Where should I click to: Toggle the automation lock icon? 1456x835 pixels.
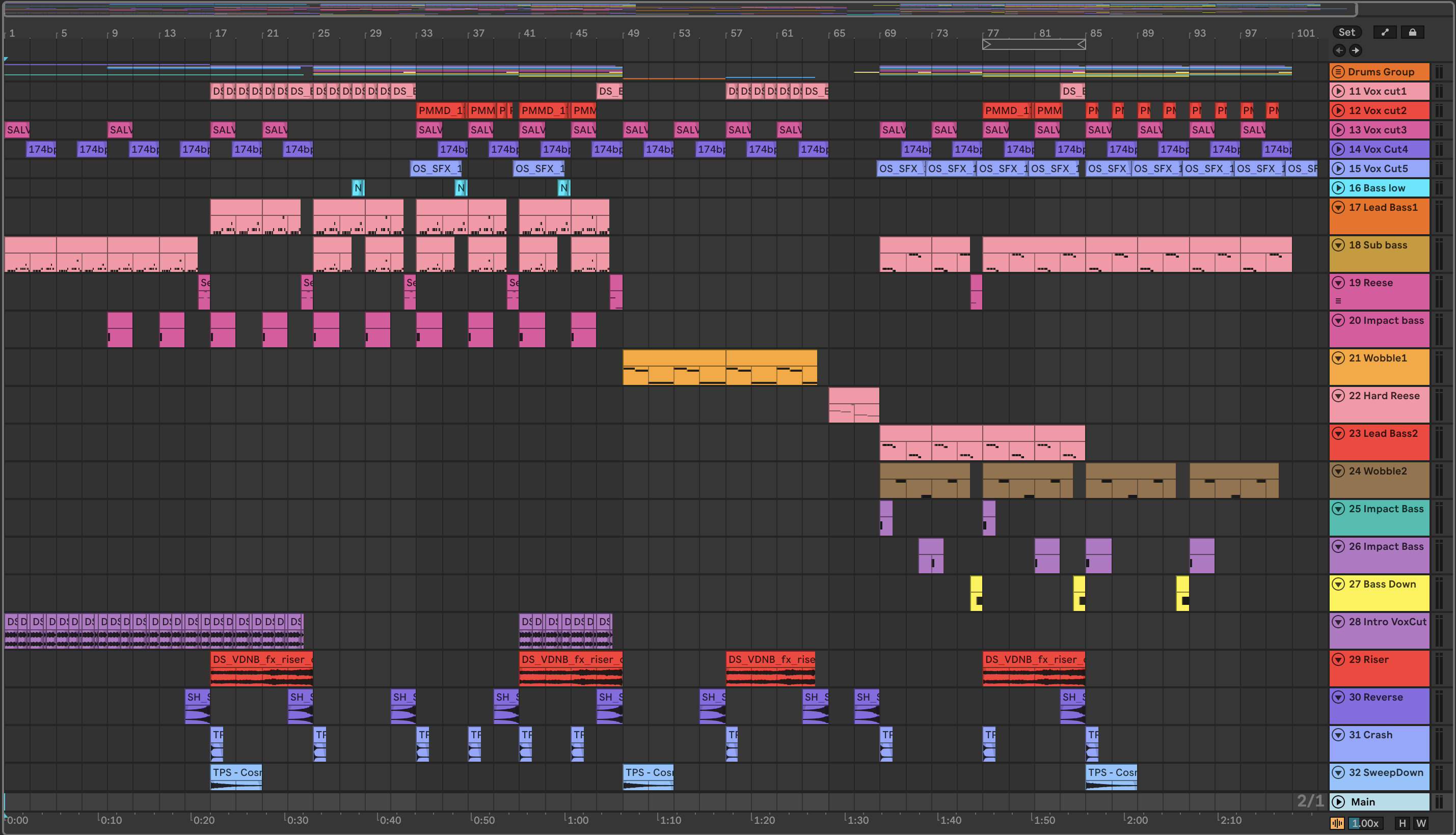coord(1412,32)
